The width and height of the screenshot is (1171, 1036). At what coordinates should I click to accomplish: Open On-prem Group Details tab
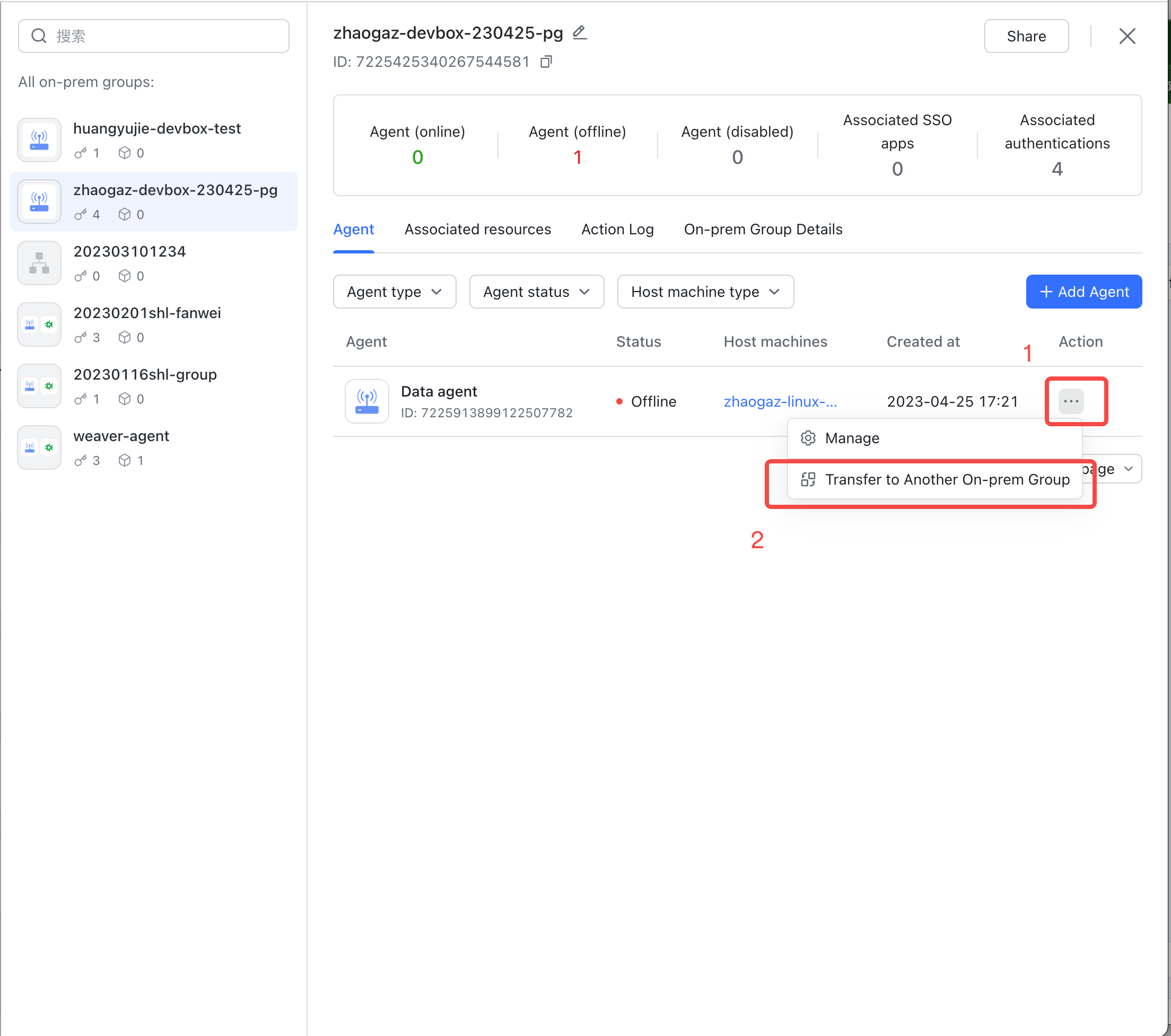[763, 229]
